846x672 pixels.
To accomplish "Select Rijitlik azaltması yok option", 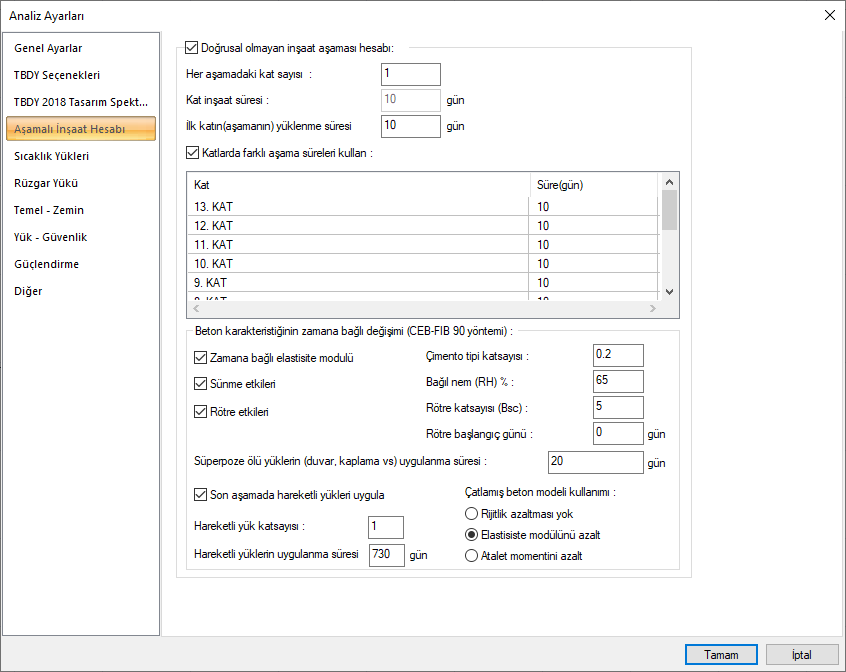I will tap(472, 514).
